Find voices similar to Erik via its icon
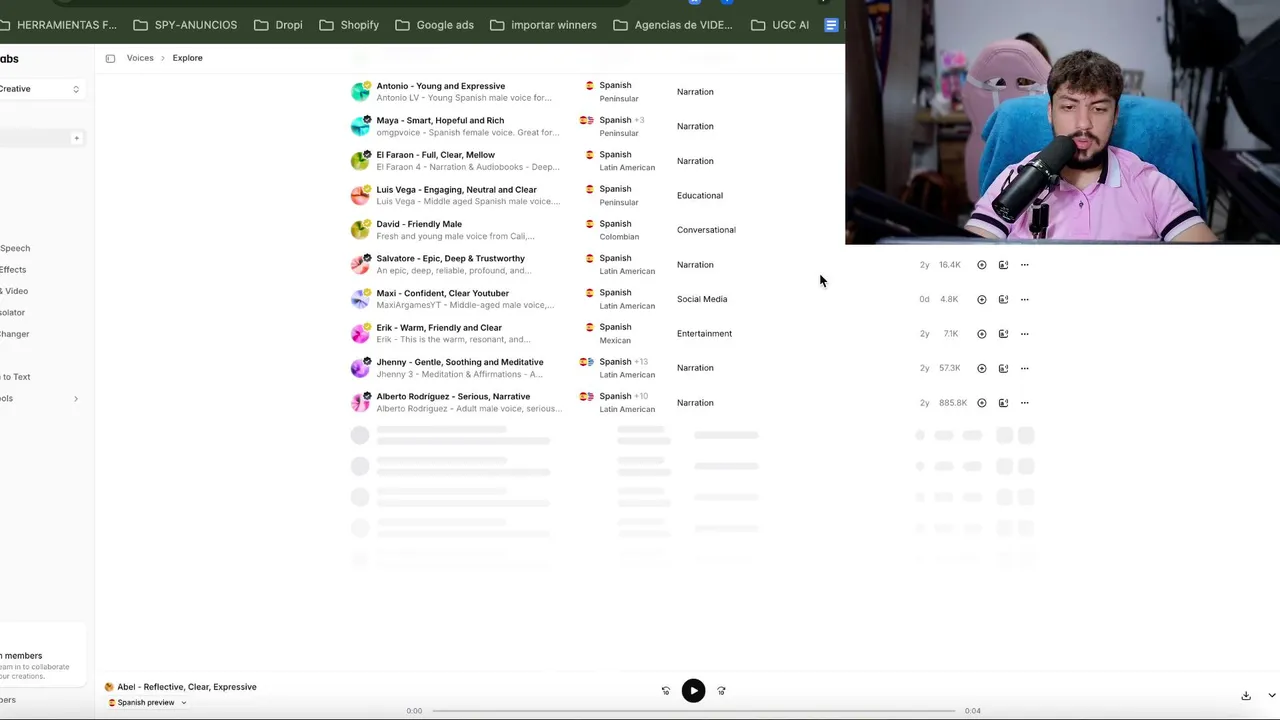 [1003, 334]
